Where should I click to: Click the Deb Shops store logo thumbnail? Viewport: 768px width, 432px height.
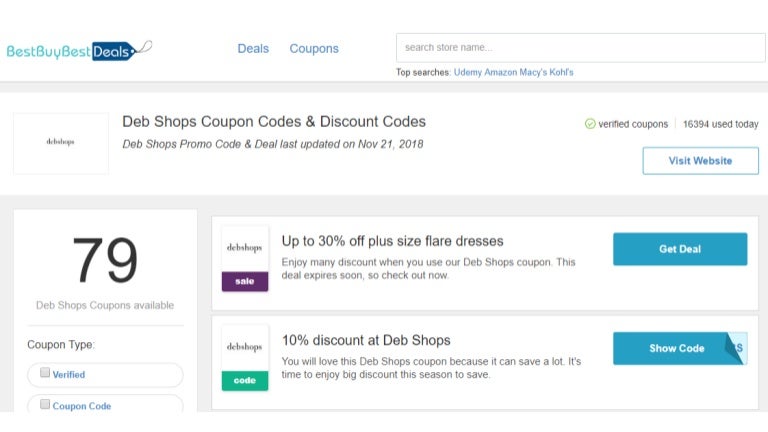tap(61, 143)
